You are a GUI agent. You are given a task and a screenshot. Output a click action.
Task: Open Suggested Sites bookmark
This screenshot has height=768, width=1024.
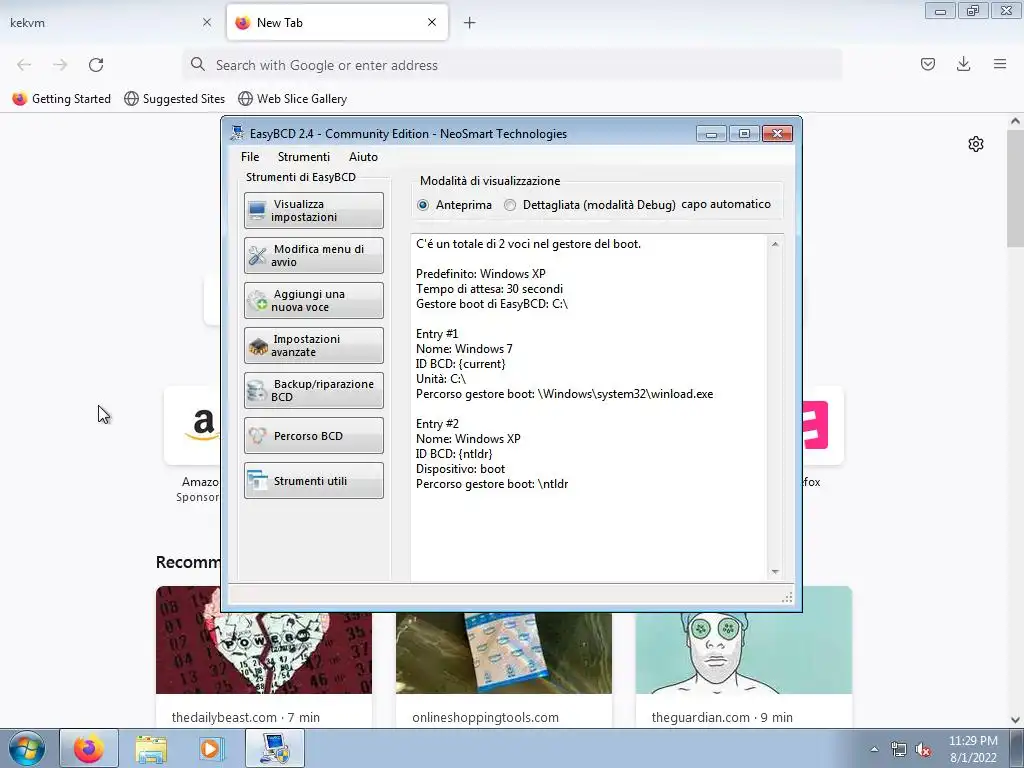(x=174, y=99)
